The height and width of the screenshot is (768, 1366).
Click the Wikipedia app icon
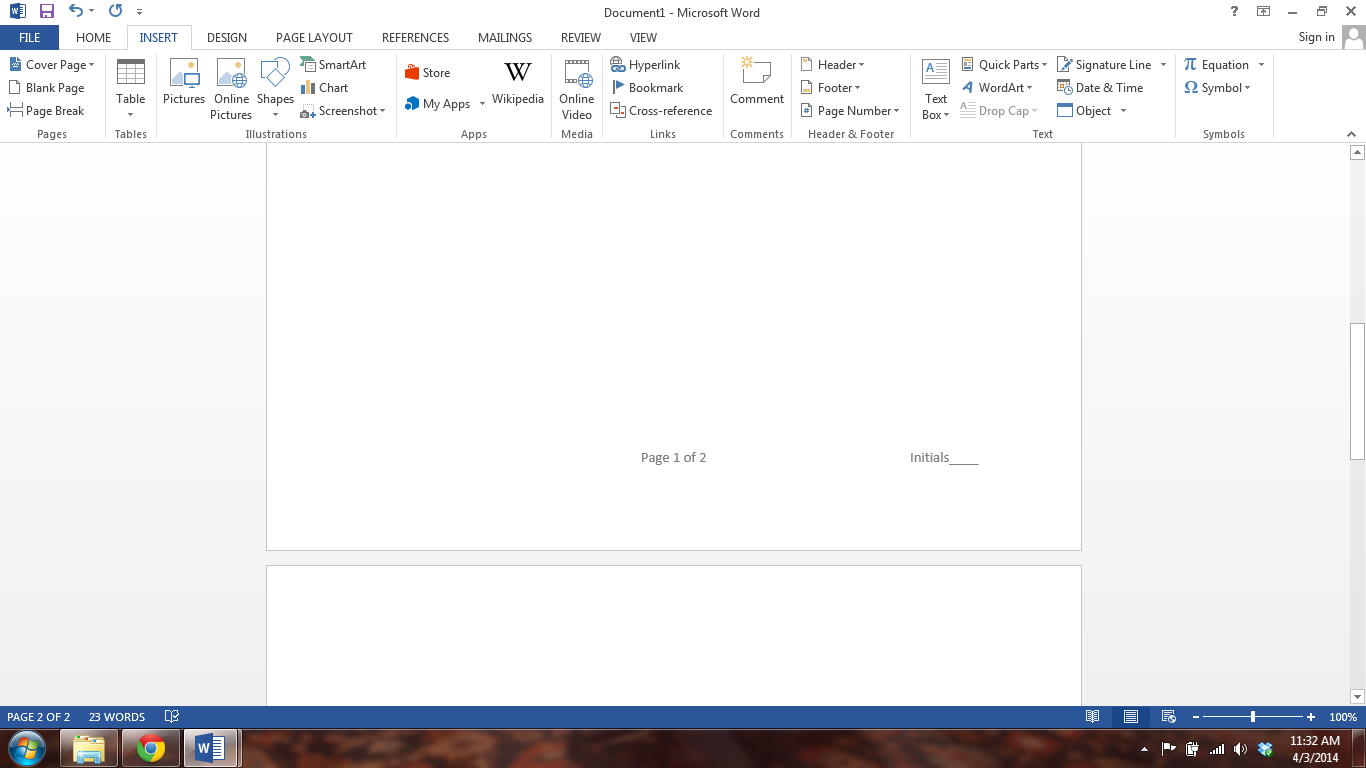point(518,82)
